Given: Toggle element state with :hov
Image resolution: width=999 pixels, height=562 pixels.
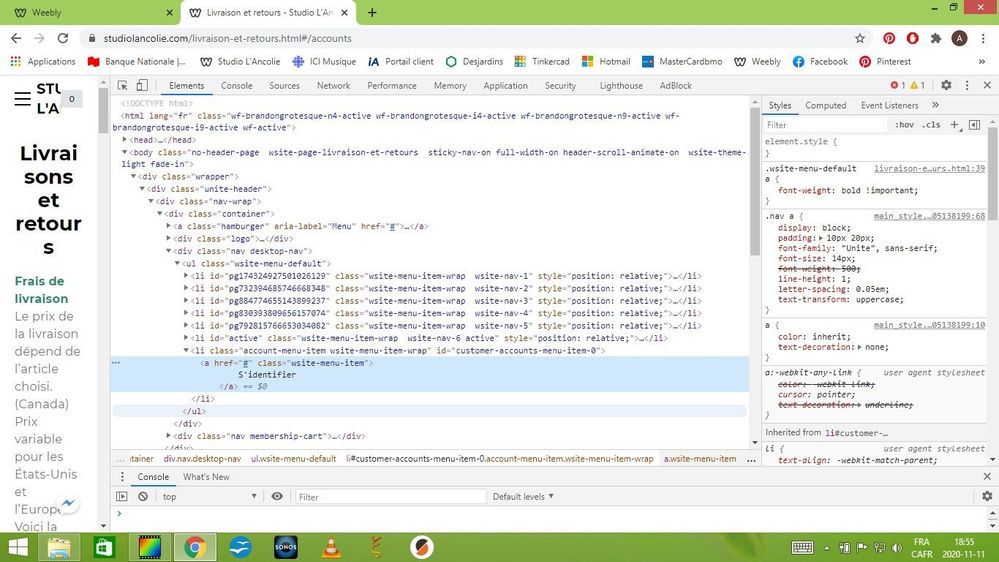Looking at the screenshot, I should [904, 125].
